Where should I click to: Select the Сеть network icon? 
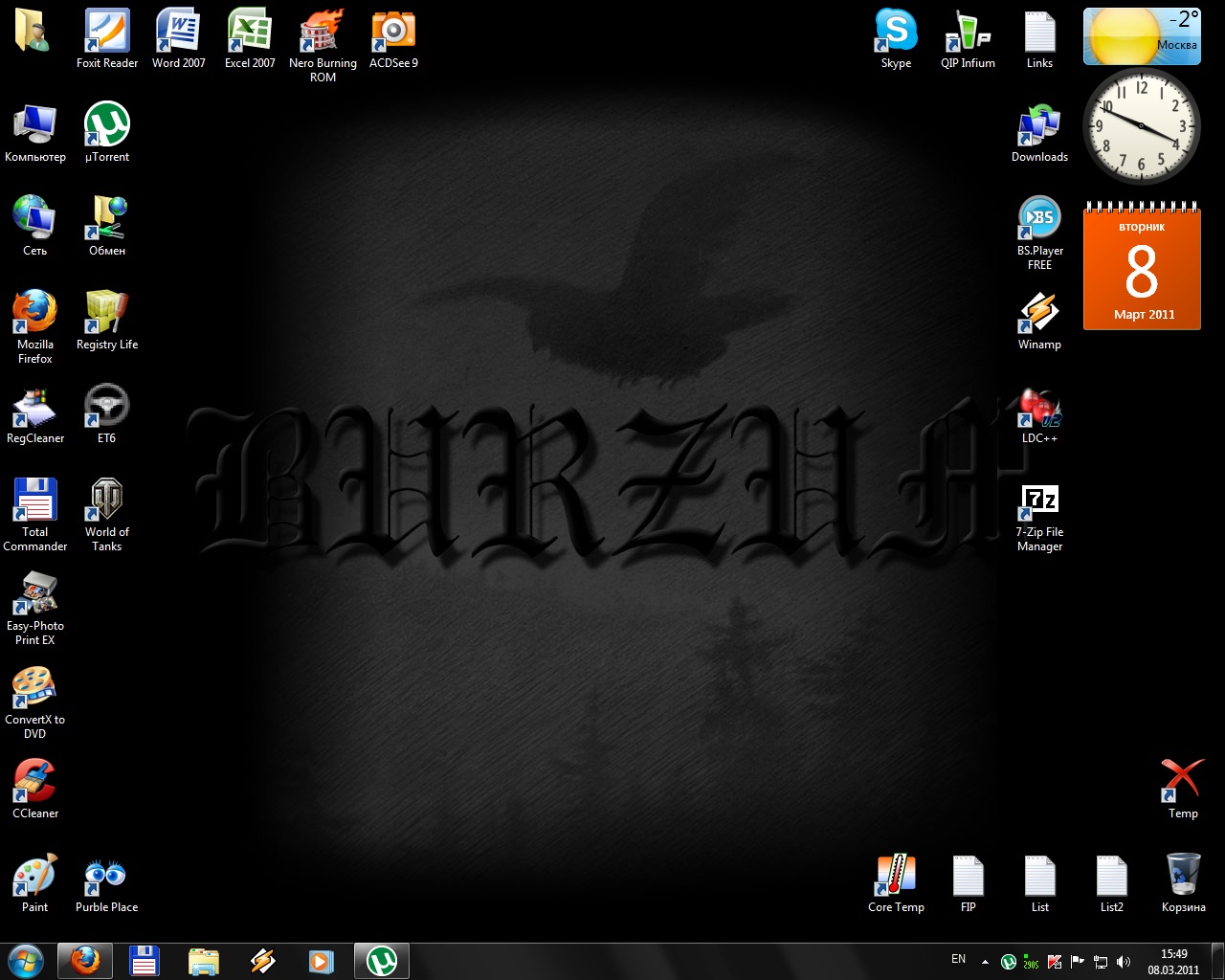pos(35,227)
